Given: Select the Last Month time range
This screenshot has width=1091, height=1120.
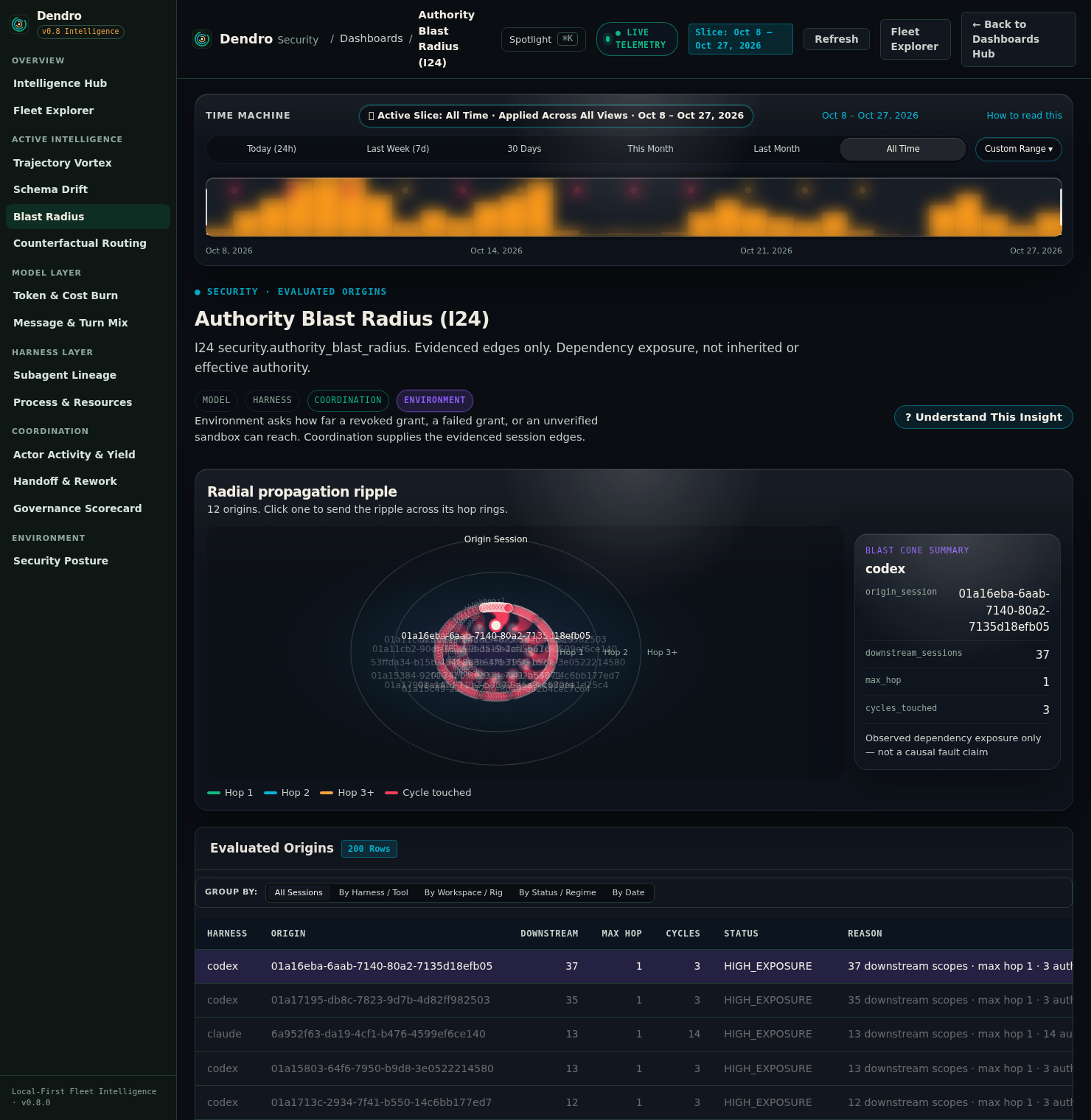Looking at the screenshot, I should (776, 149).
